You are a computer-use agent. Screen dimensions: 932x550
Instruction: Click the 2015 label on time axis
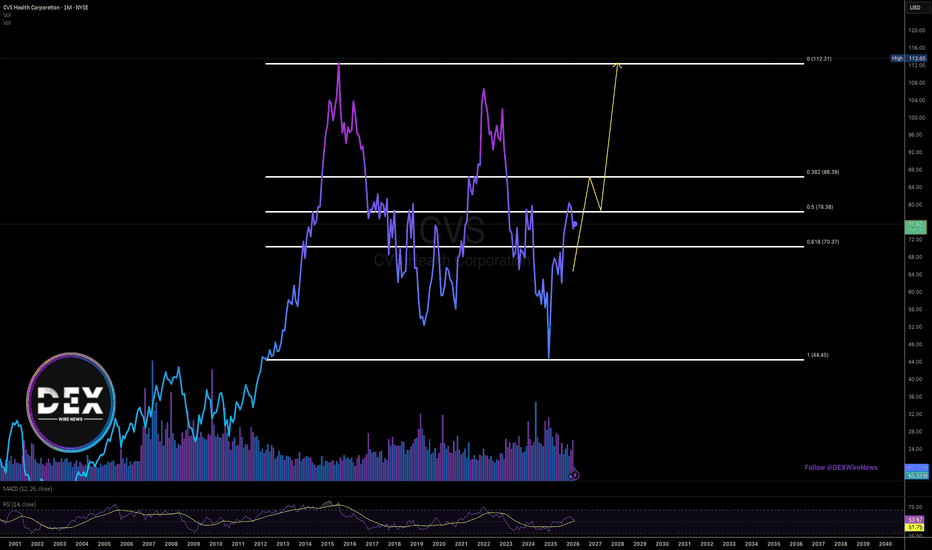tap(328, 543)
